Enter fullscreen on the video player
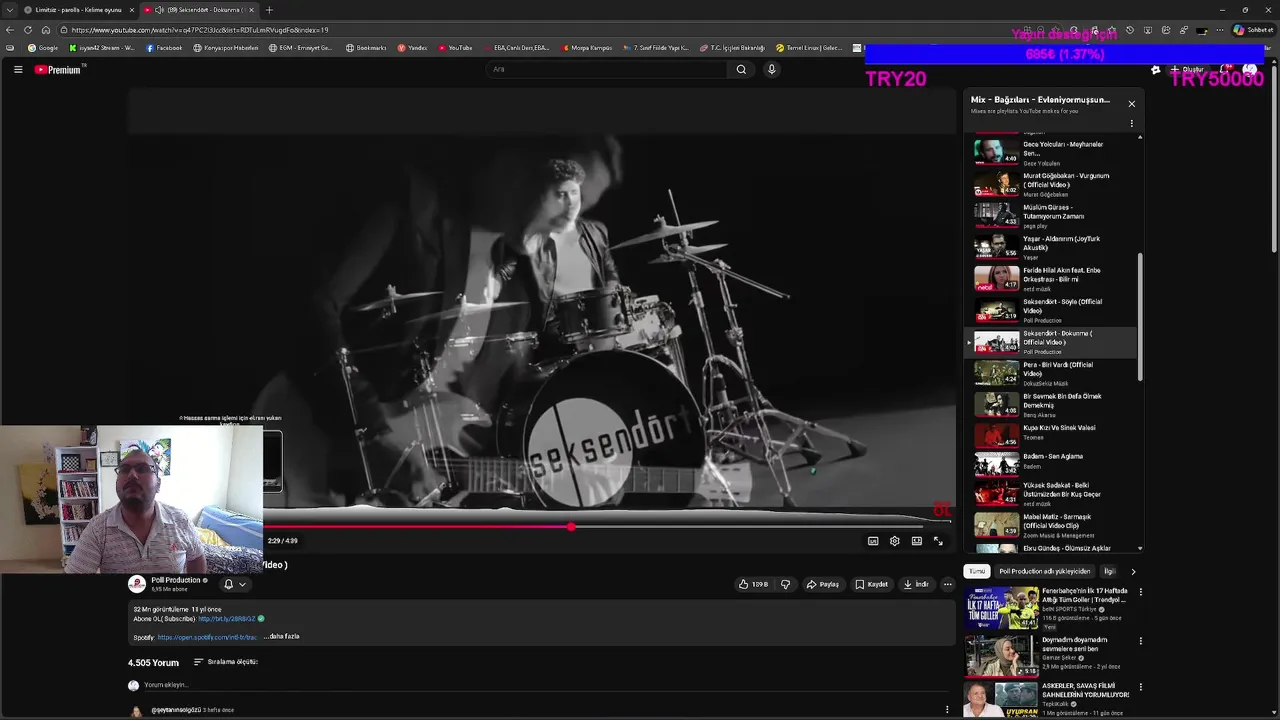1280x720 pixels. 938,541
